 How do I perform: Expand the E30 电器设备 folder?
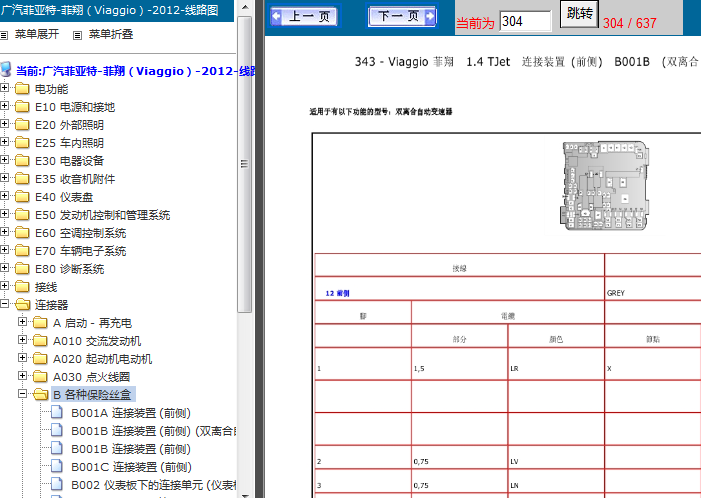click(4, 160)
